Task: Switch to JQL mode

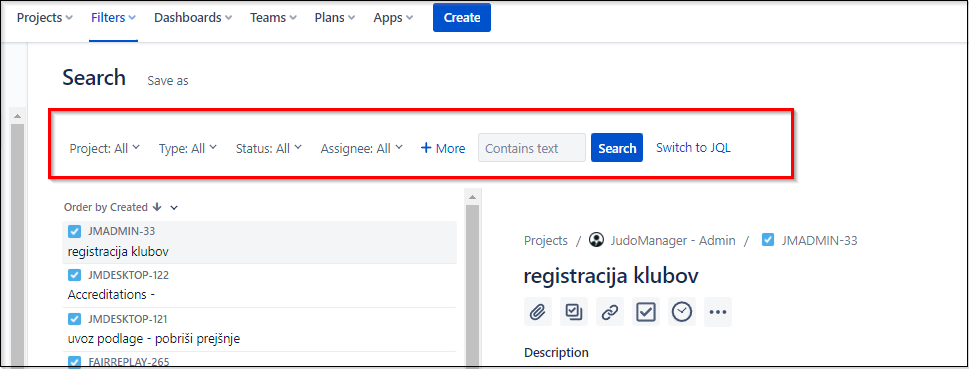Action: coord(693,148)
